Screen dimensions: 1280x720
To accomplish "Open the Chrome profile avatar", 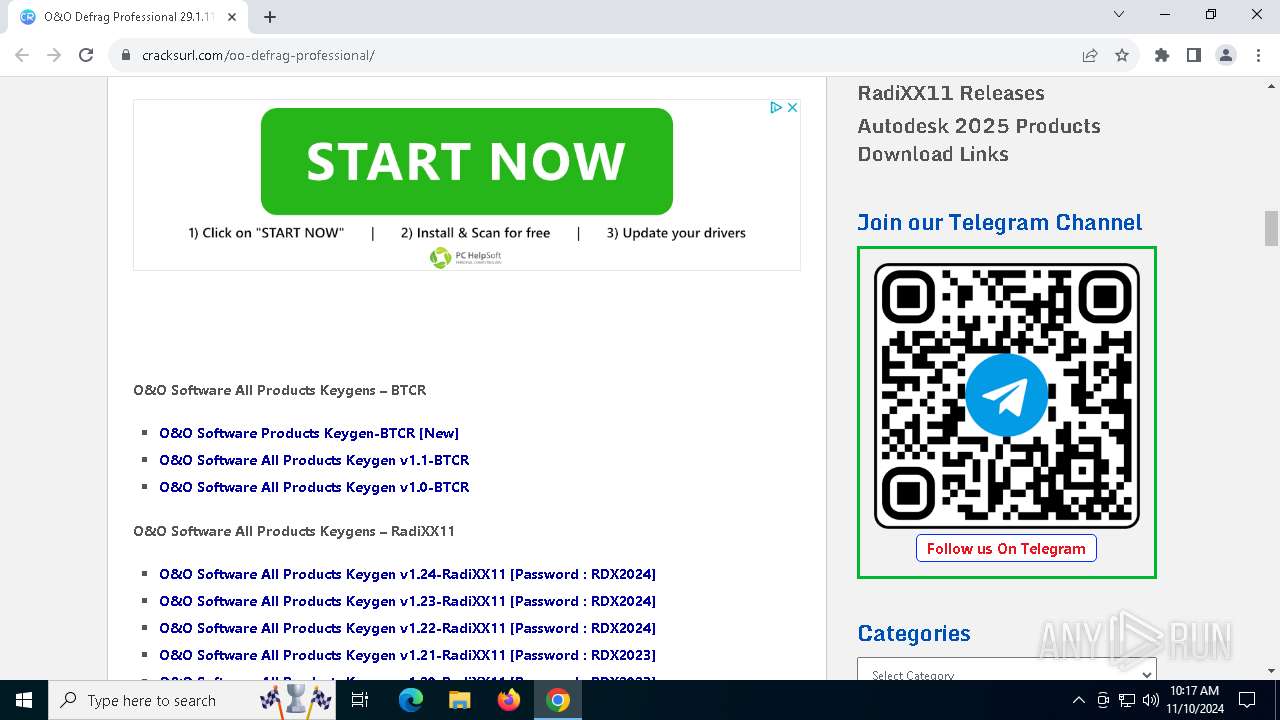I will [1226, 55].
